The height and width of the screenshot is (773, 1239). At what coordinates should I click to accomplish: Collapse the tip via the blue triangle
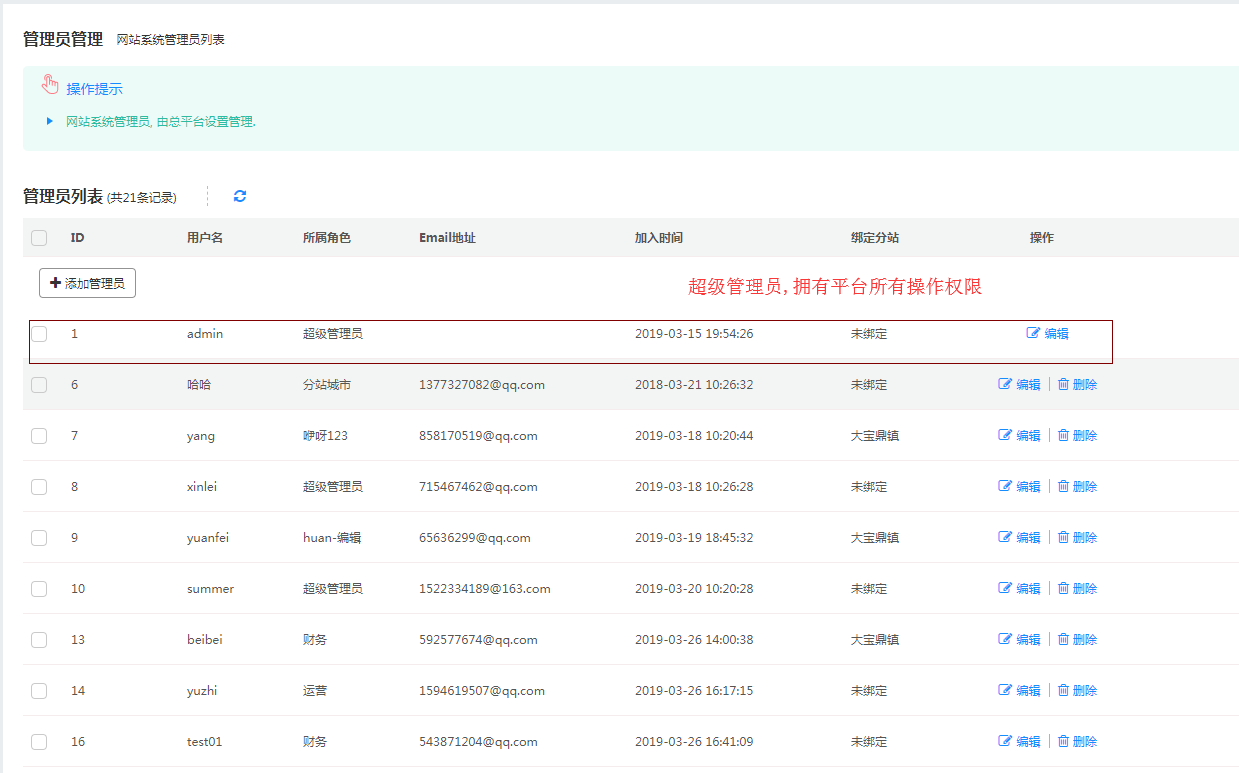tap(50, 121)
